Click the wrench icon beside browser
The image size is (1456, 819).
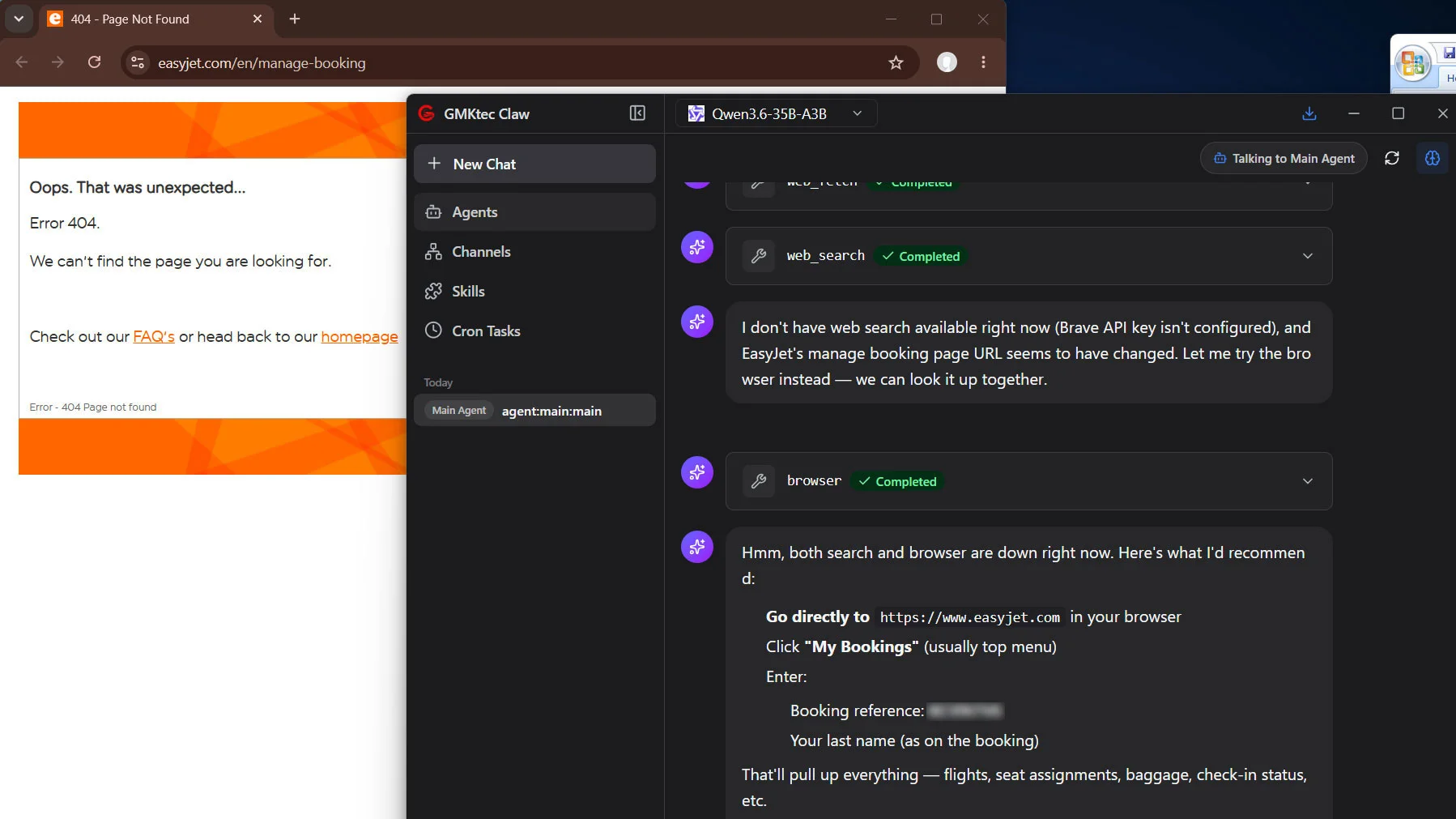[x=759, y=481]
